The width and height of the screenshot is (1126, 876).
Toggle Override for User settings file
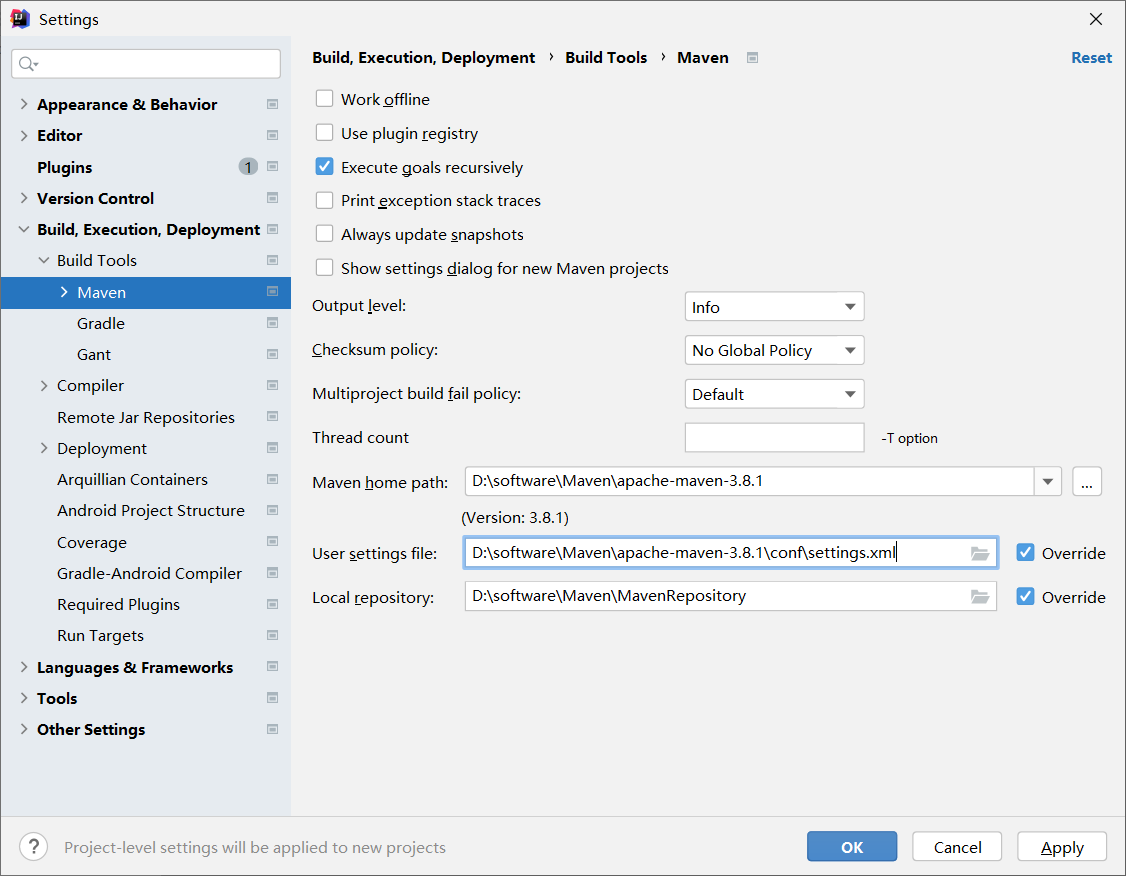pyautogui.click(x=1025, y=553)
